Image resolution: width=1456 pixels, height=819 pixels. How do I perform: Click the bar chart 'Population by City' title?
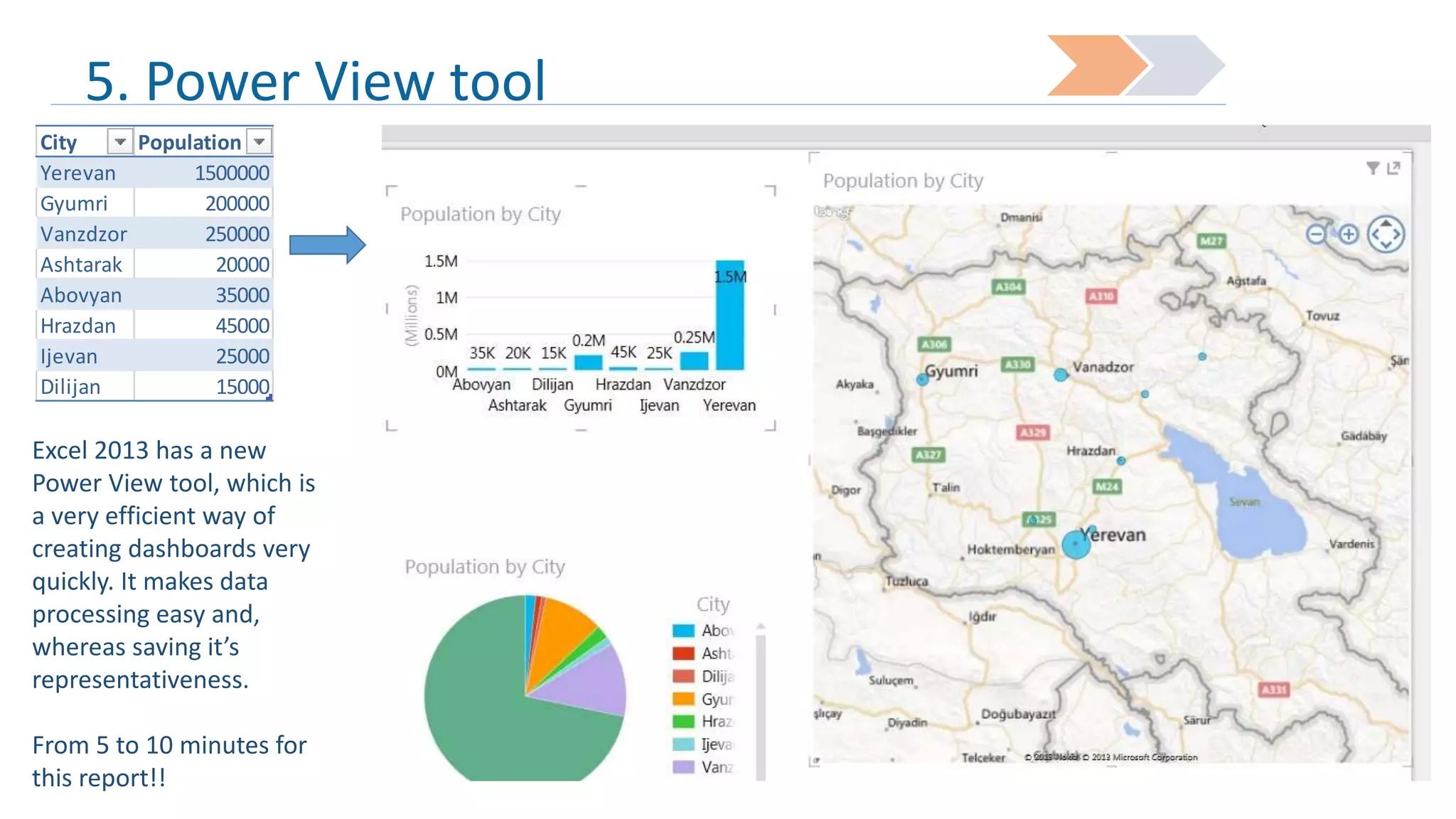481,214
